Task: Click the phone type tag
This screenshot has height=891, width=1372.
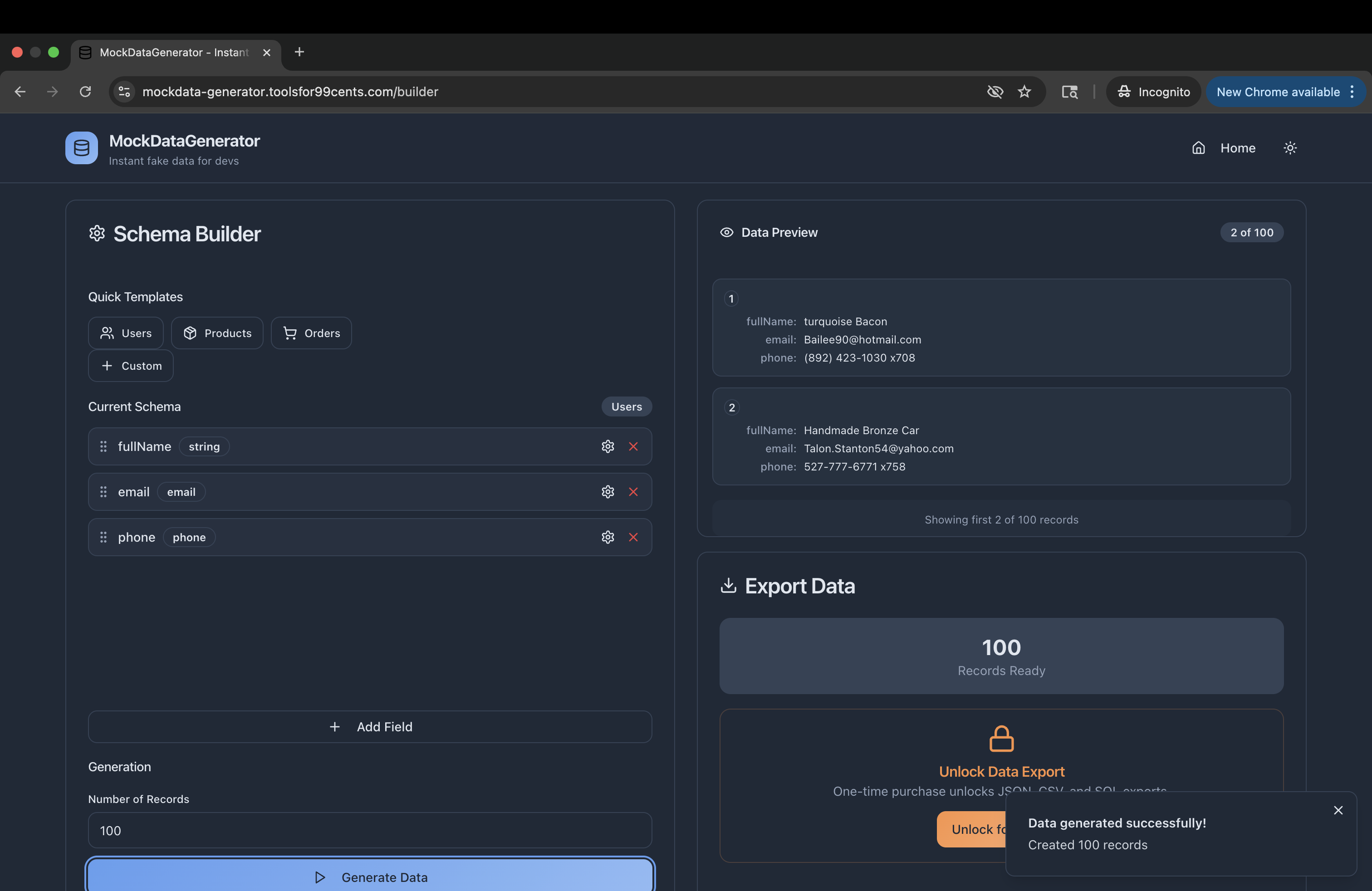Action: [189, 537]
